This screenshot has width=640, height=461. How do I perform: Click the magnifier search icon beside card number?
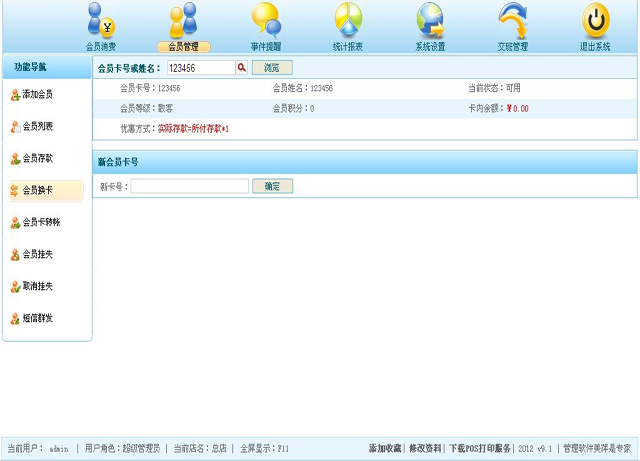click(241, 68)
